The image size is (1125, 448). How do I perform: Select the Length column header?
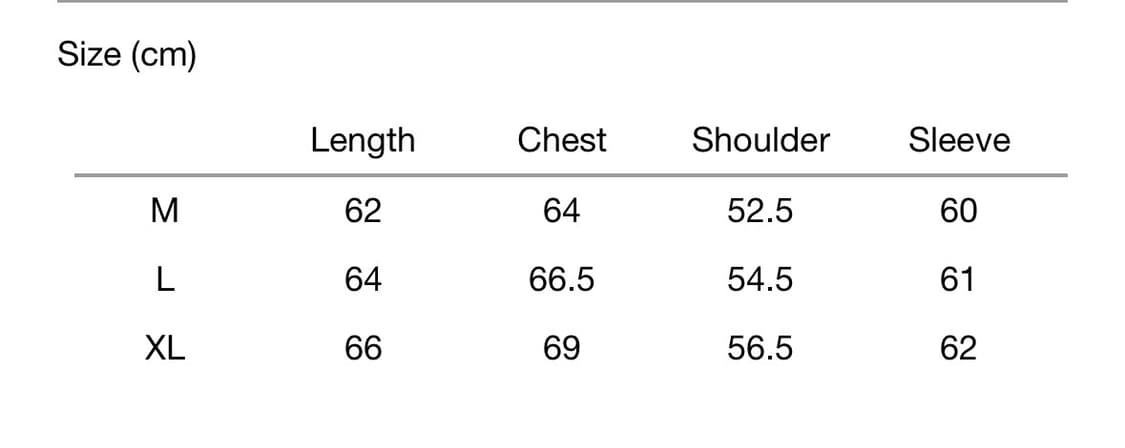[362, 141]
